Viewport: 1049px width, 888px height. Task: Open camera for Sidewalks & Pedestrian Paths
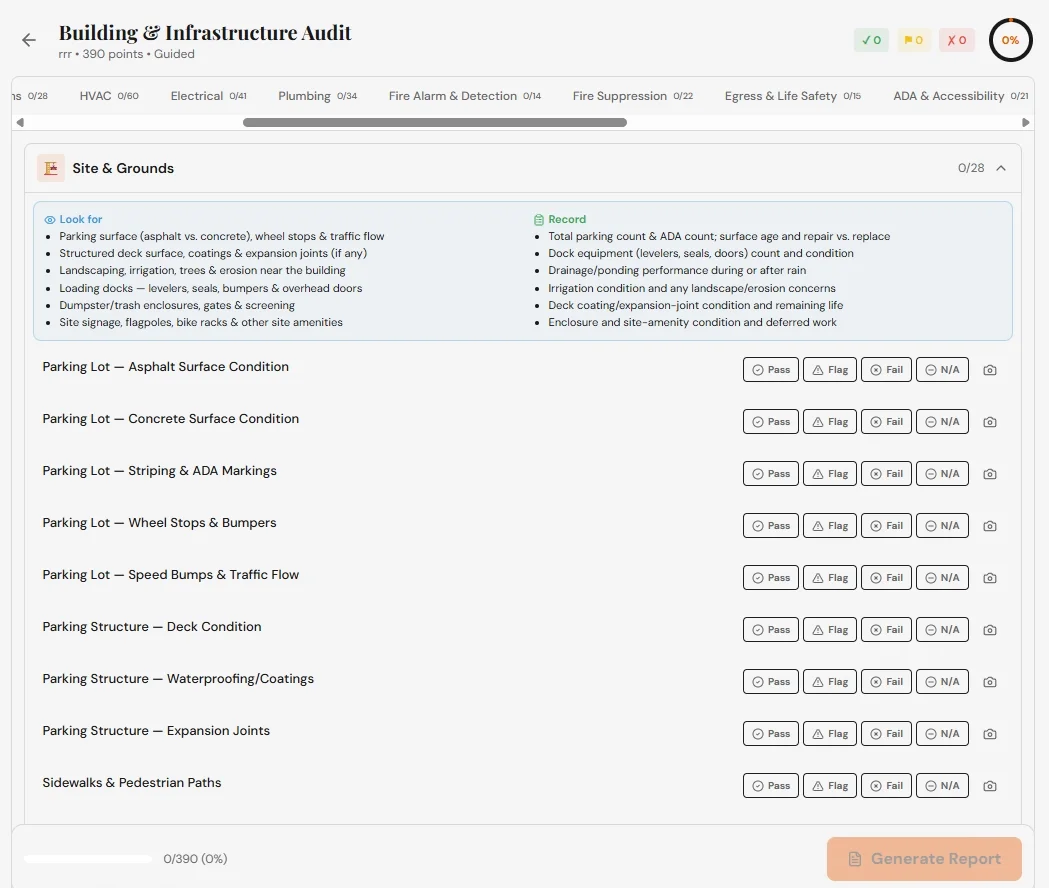pos(989,786)
